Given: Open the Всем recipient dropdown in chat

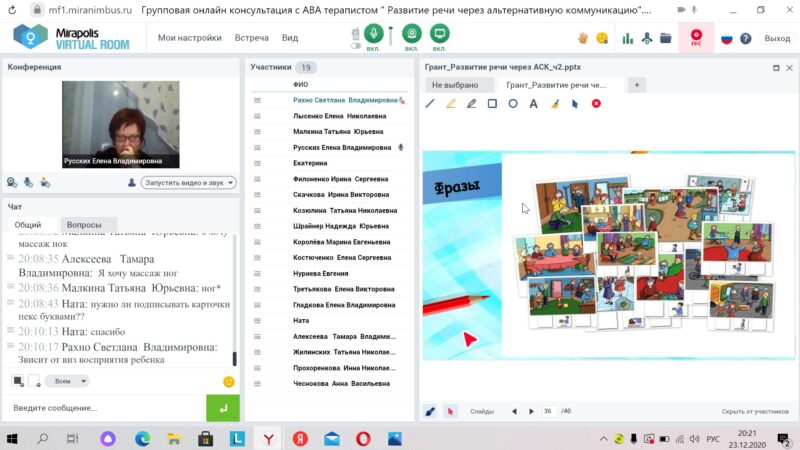Looking at the screenshot, I should 67,381.
